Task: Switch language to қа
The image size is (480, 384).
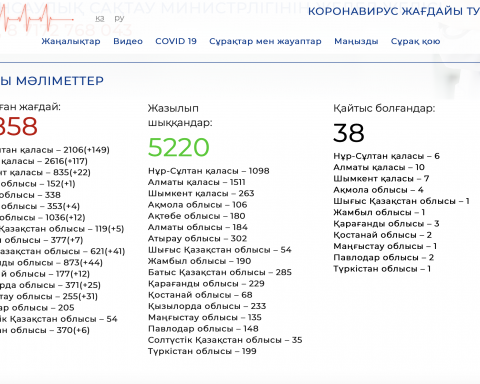Action: click(100, 19)
